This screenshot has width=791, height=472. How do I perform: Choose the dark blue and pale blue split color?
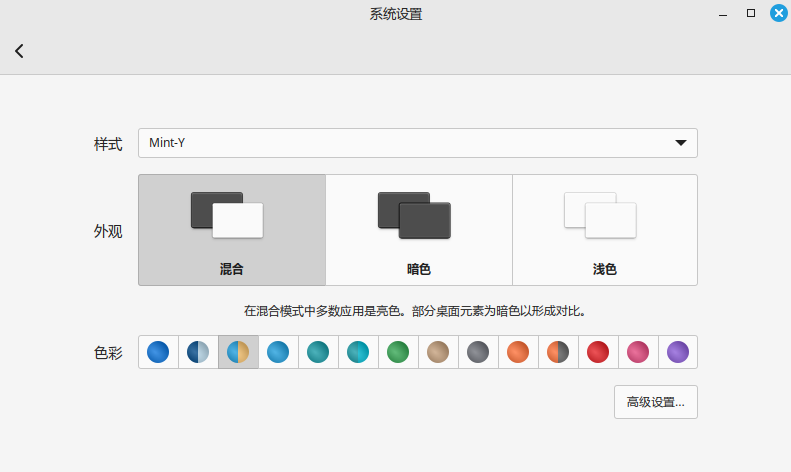[x=198, y=352]
